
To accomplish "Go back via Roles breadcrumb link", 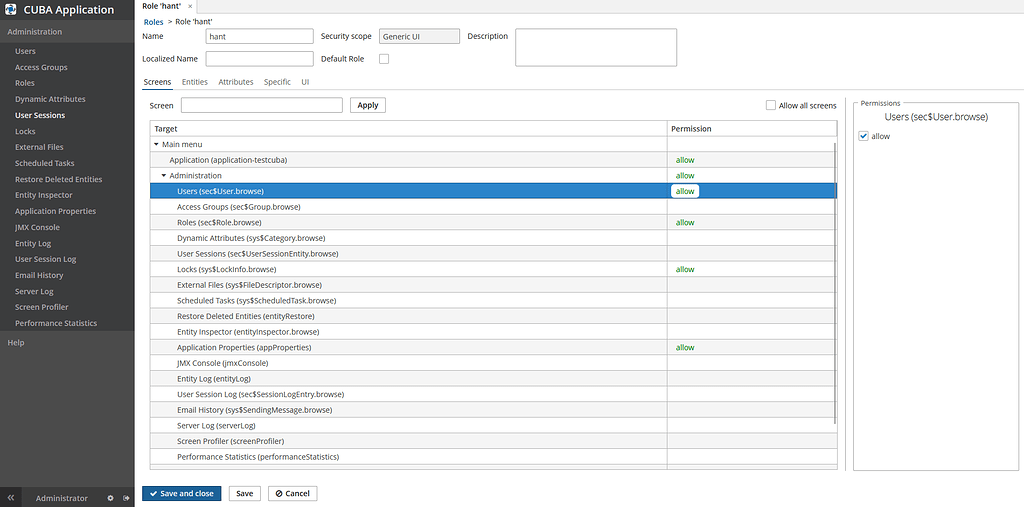I will point(153,22).
